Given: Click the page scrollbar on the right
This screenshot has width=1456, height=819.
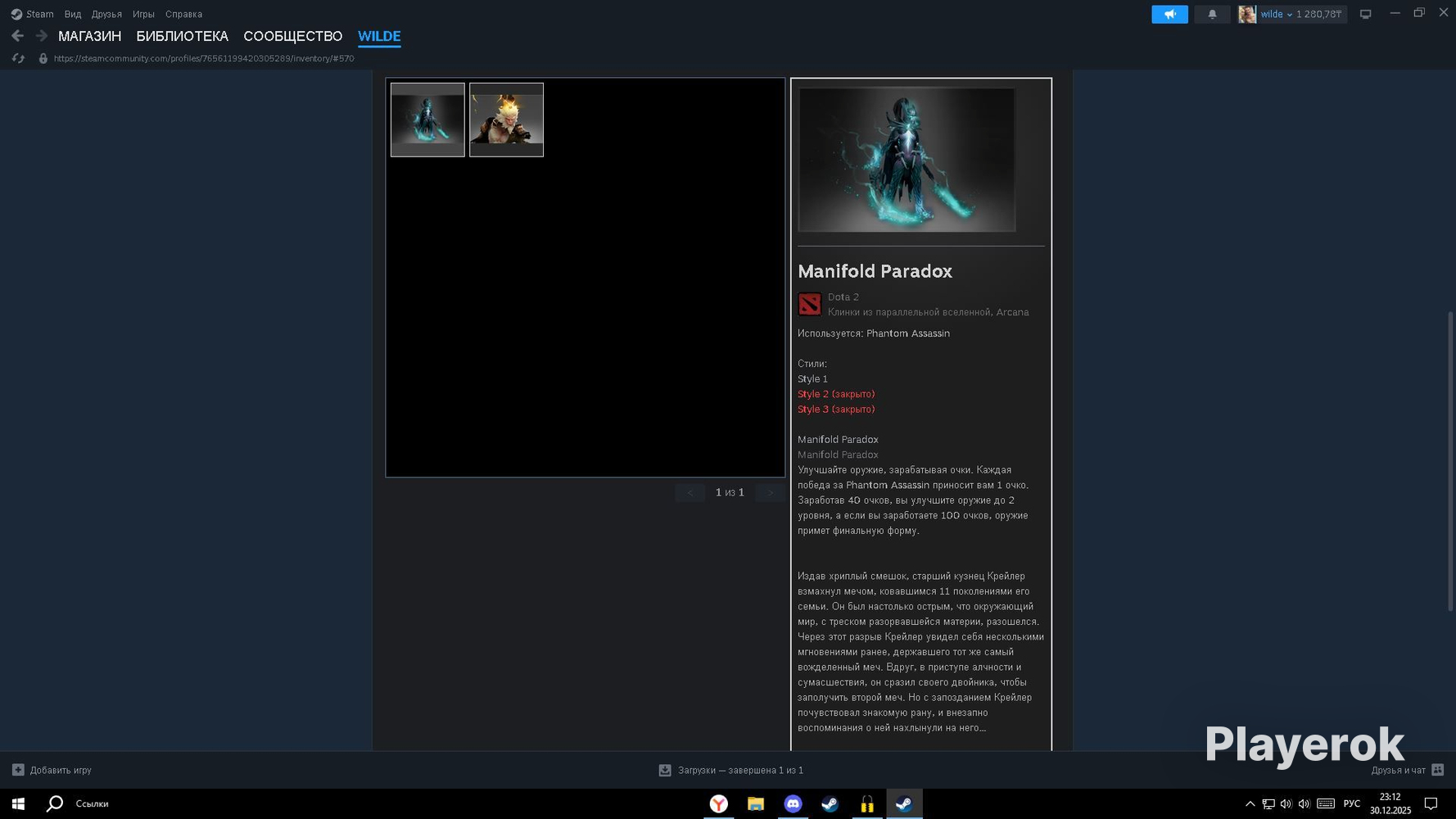Looking at the screenshot, I should point(1450,461).
